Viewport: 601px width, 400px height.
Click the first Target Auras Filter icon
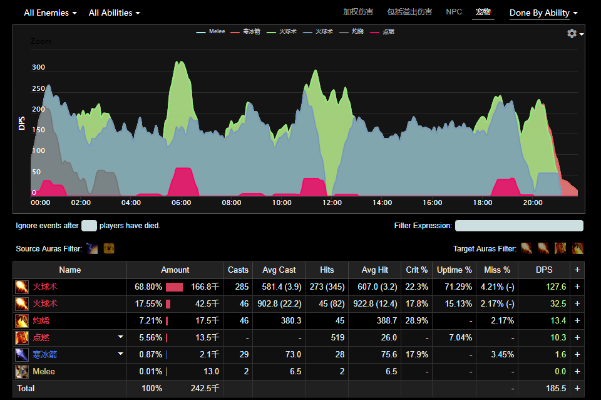[525, 248]
